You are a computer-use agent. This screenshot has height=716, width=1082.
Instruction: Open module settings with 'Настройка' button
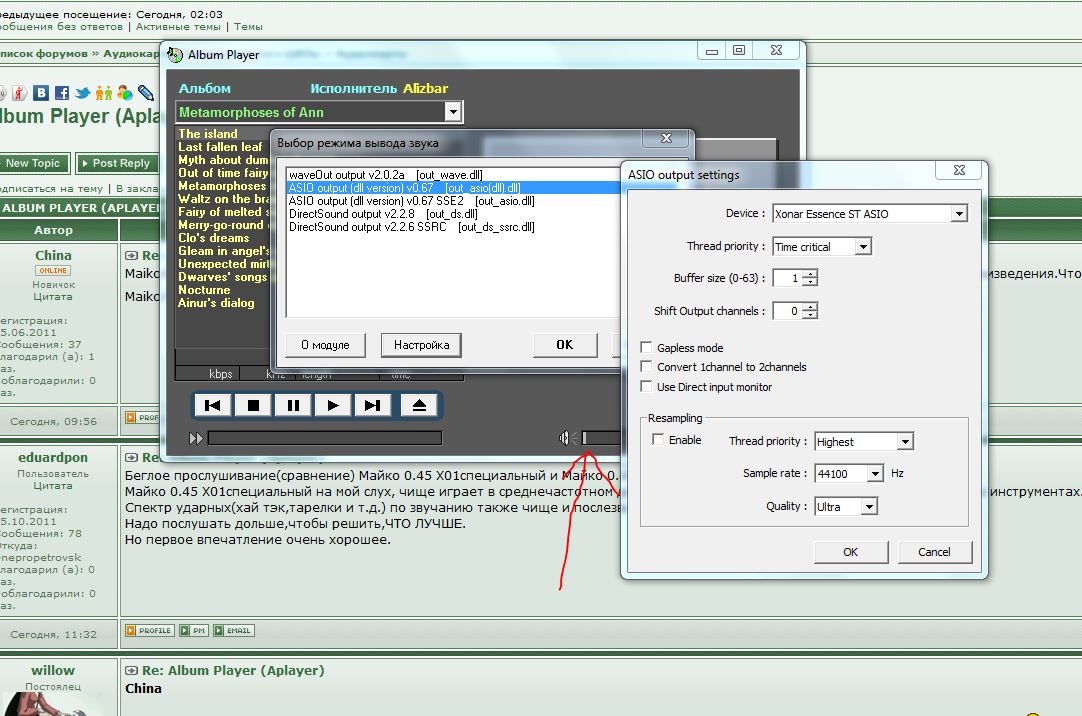422,345
